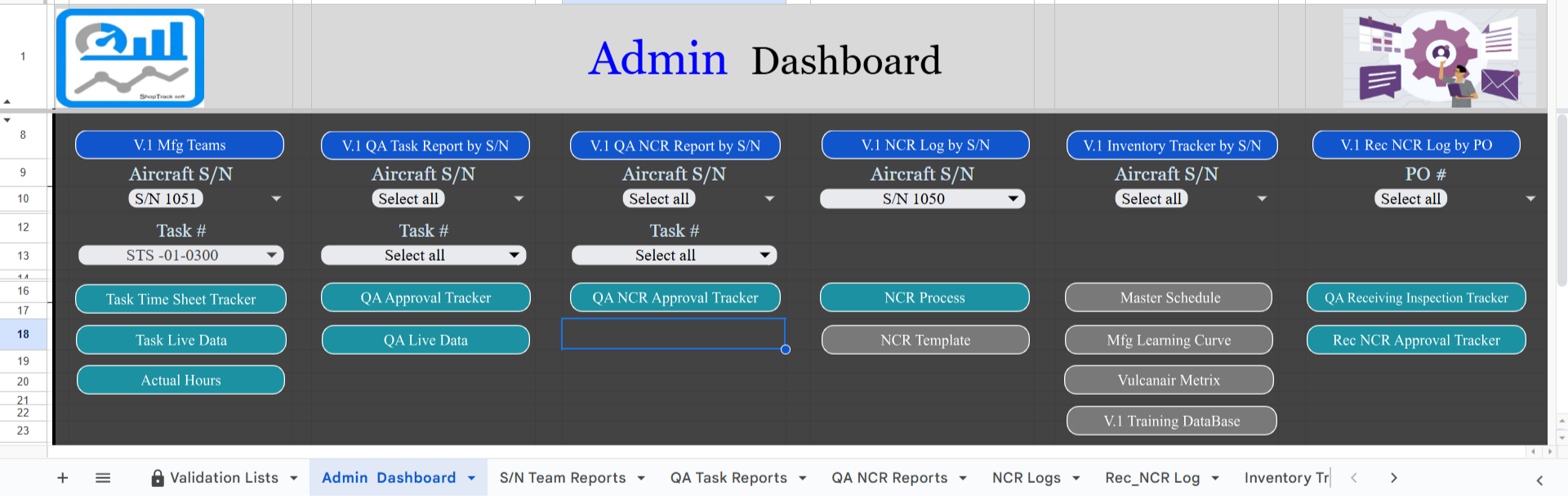Open Admin Dashboard tab menu arrow

click(471, 478)
